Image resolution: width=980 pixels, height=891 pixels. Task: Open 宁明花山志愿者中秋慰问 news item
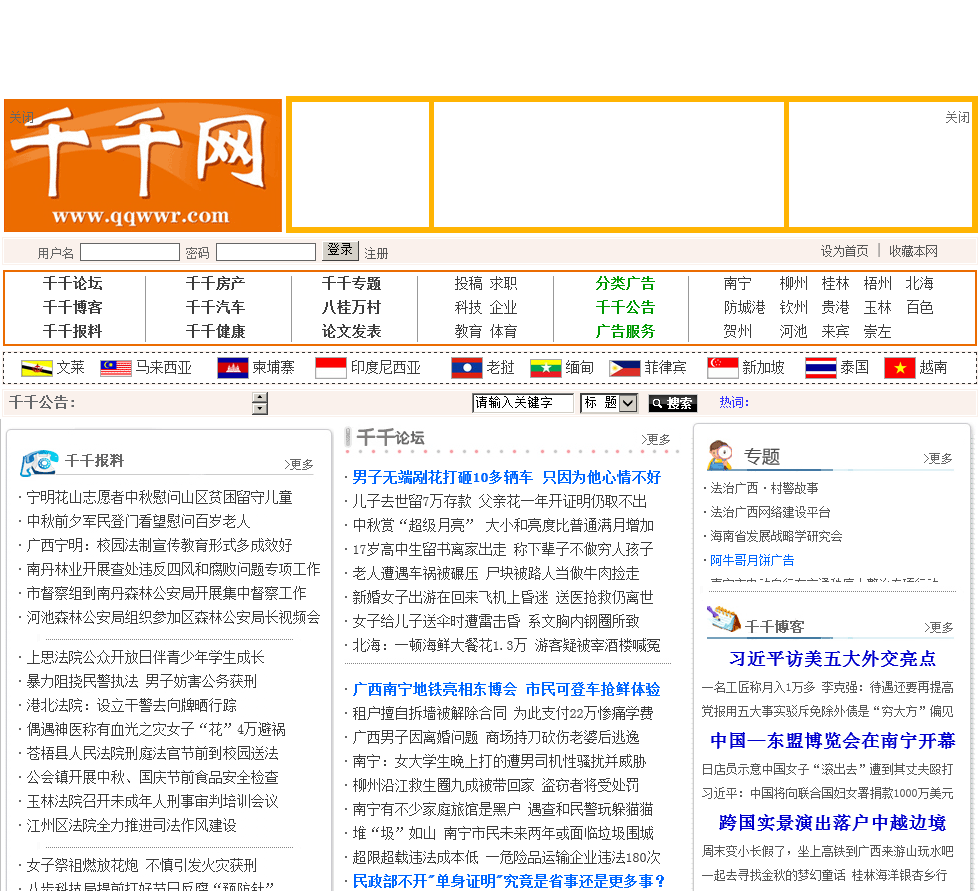click(x=159, y=497)
